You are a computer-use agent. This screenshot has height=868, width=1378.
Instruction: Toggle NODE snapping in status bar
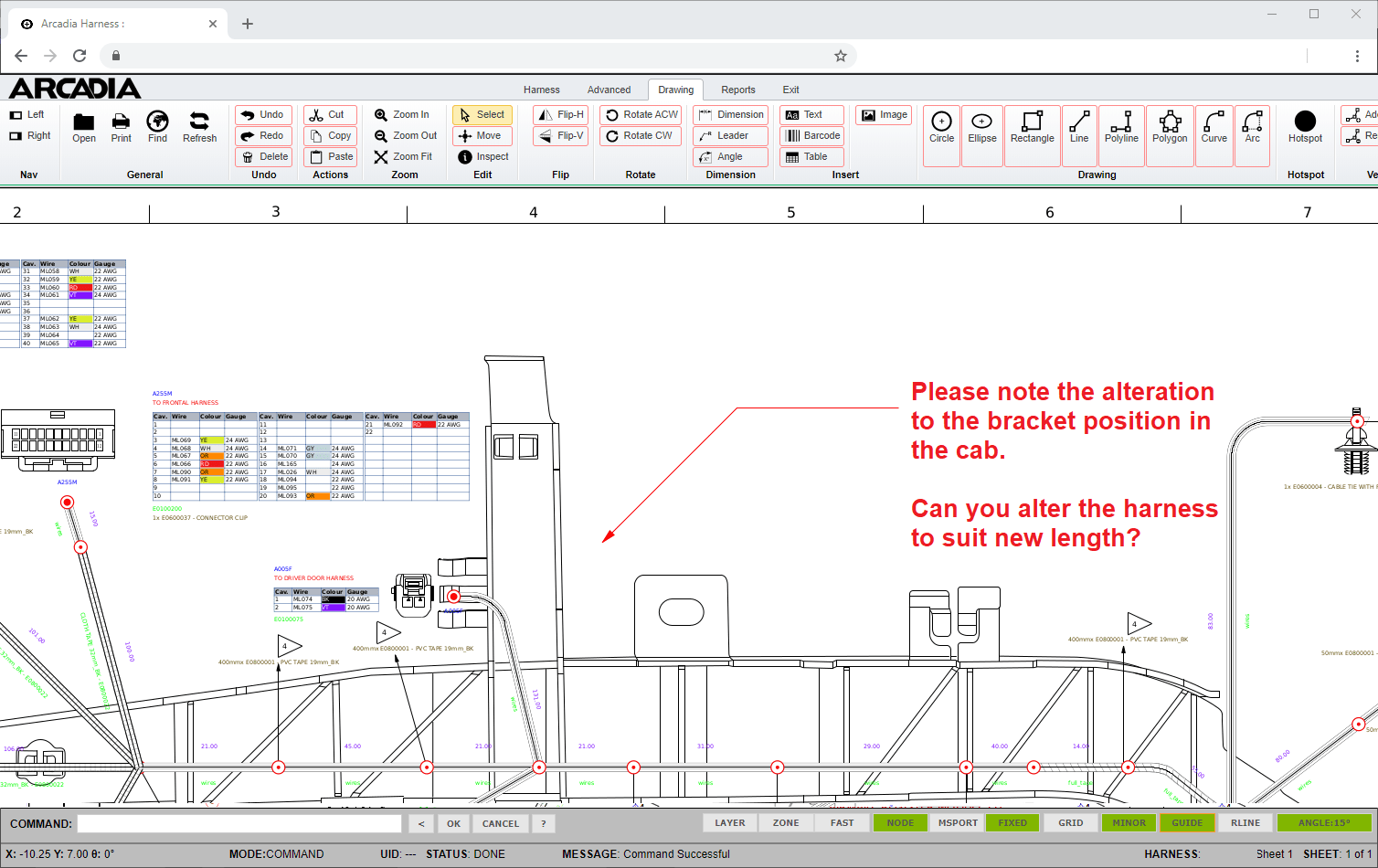coord(899,823)
